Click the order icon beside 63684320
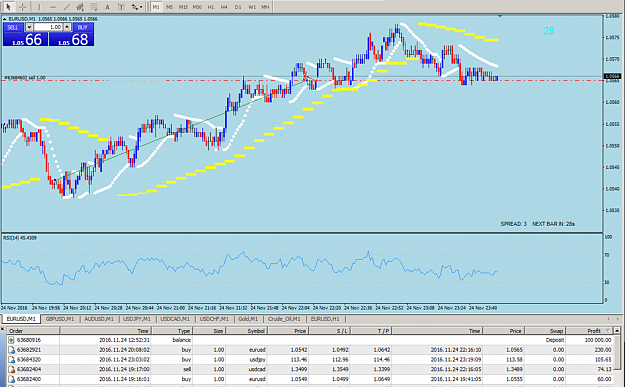 coord(11,359)
